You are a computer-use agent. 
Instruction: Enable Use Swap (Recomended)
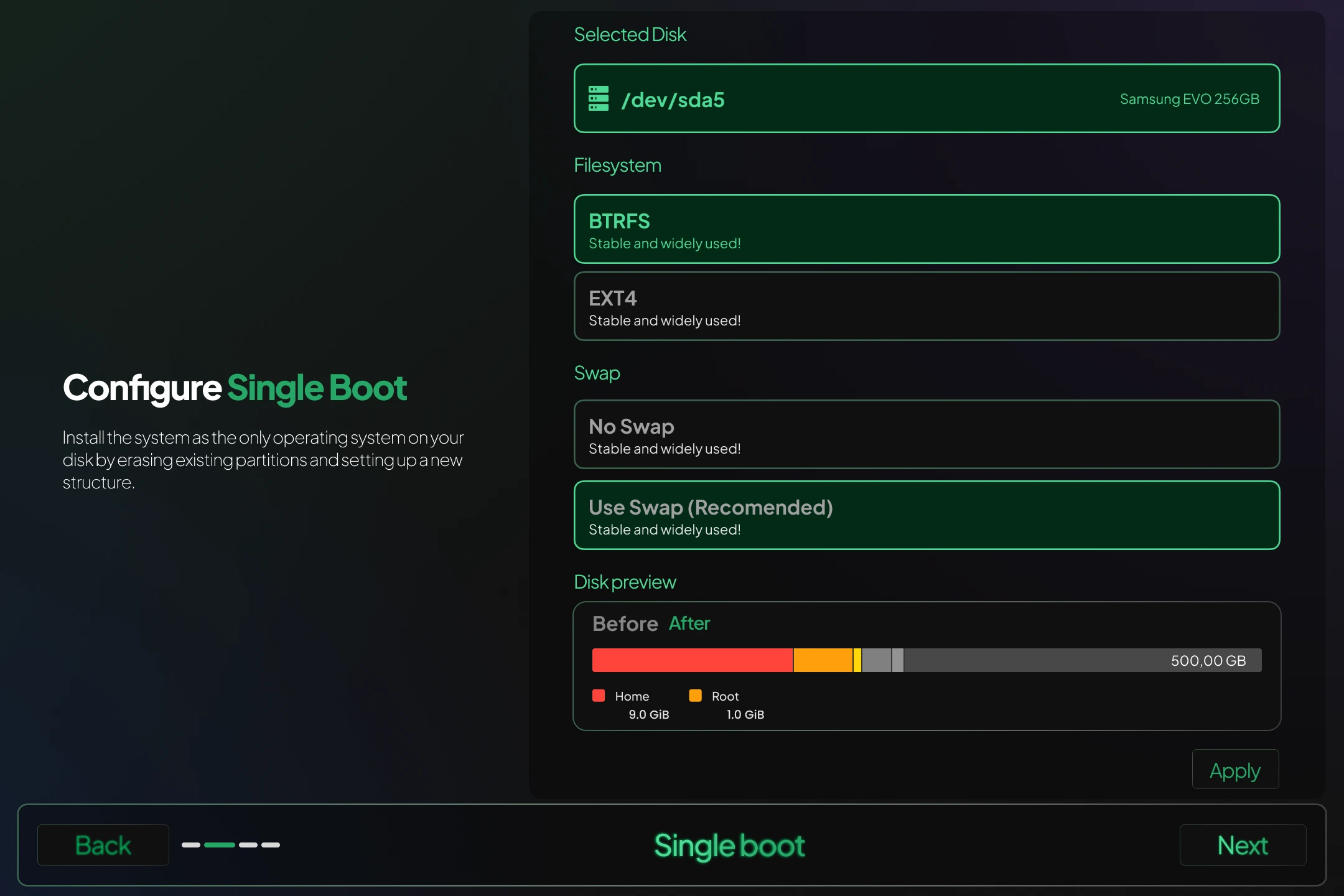tap(926, 515)
